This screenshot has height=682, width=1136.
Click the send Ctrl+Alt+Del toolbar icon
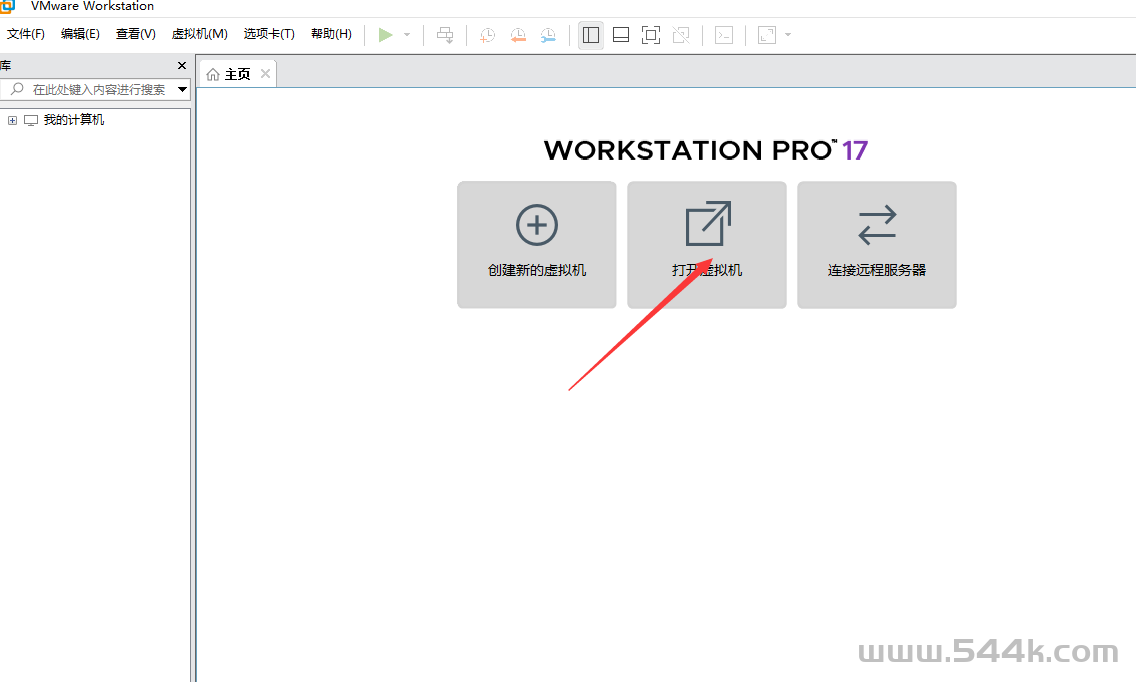(445, 35)
